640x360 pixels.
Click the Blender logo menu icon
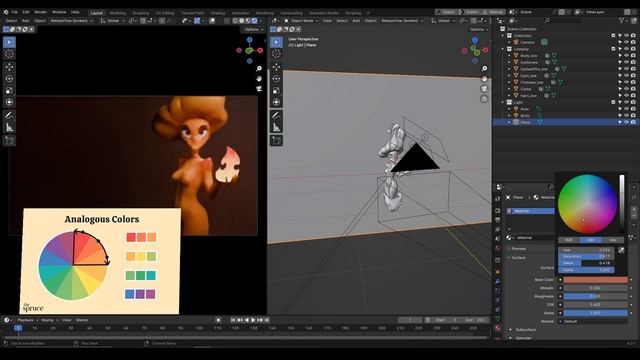pyautogui.click(x=6, y=12)
